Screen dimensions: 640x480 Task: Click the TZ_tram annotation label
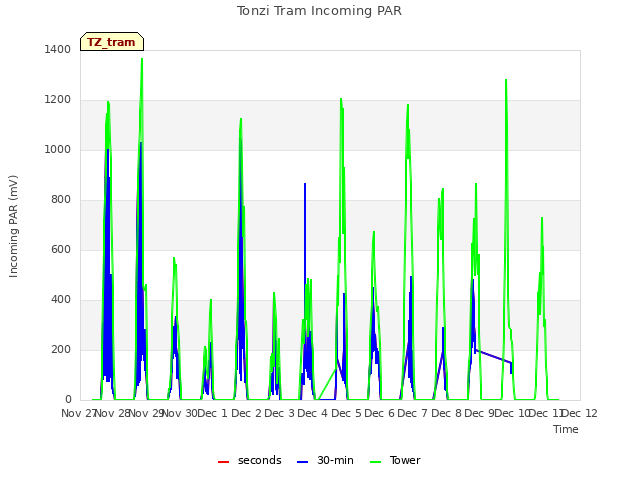click(x=112, y=42)
